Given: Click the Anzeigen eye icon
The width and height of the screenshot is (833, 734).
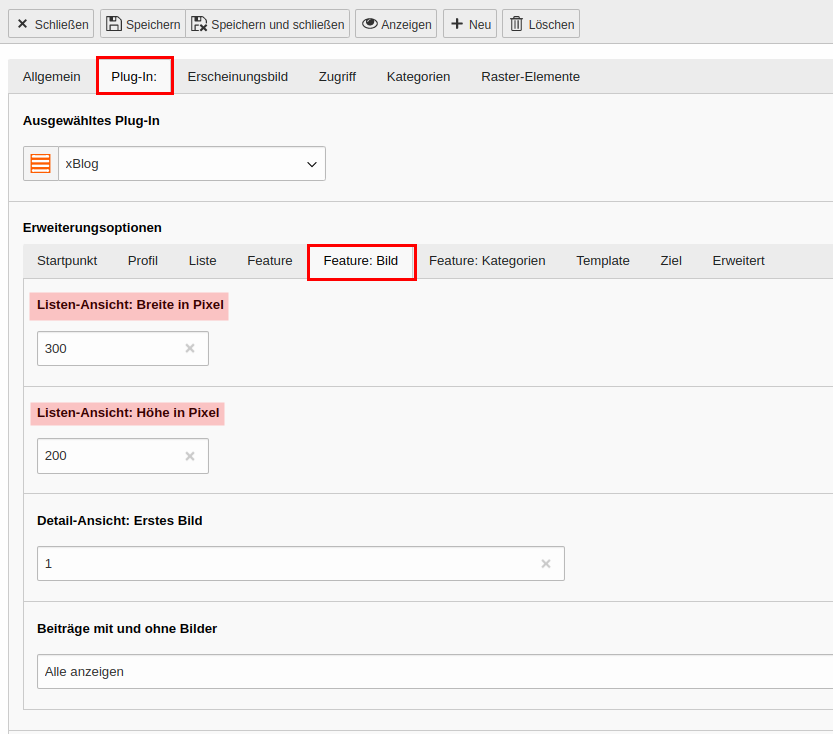Looking at the screenshot, I should 370,24.
